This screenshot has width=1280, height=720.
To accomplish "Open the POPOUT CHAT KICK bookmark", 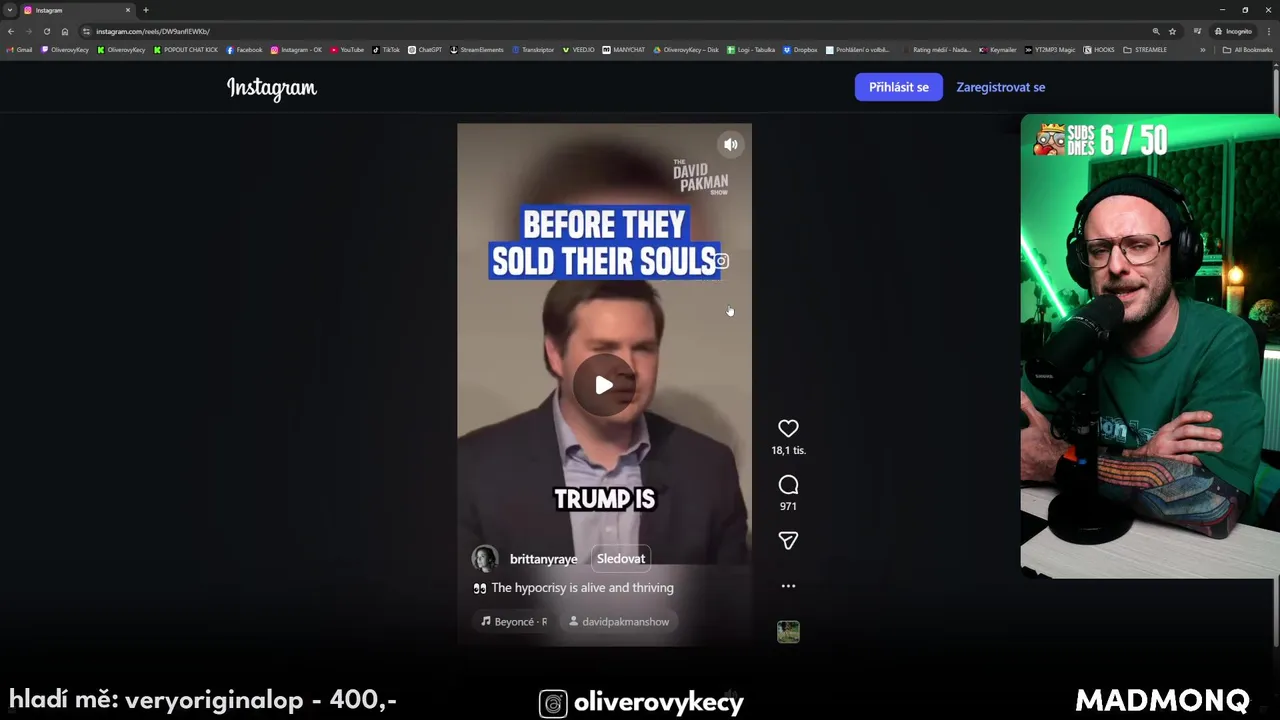I will (x=186, y=49).
